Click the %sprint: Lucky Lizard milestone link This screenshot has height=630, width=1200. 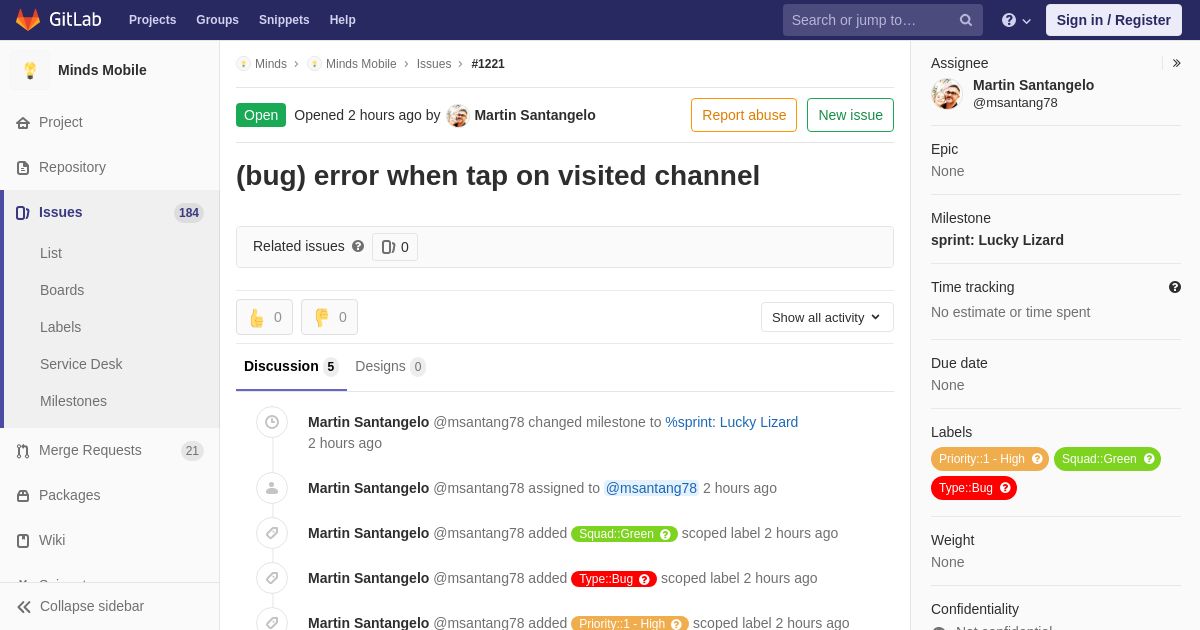pos(732,422)
